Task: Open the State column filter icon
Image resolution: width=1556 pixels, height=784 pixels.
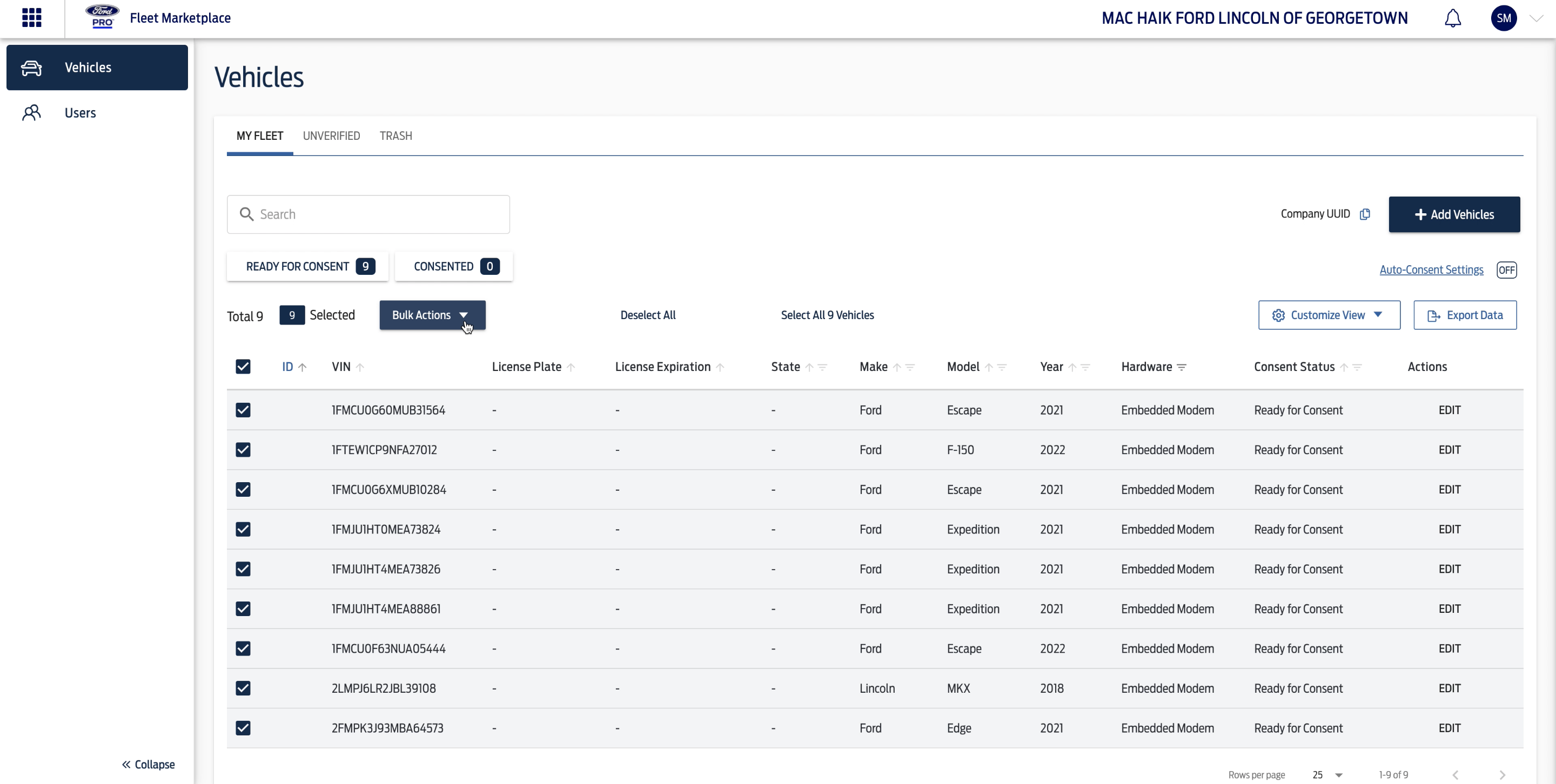Action: coord(822,367)
